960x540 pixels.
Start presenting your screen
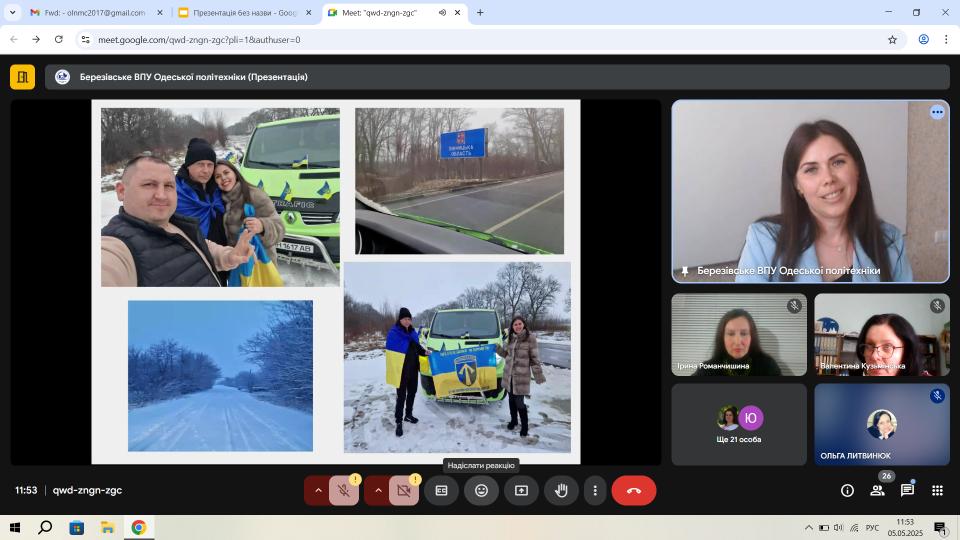521,491
